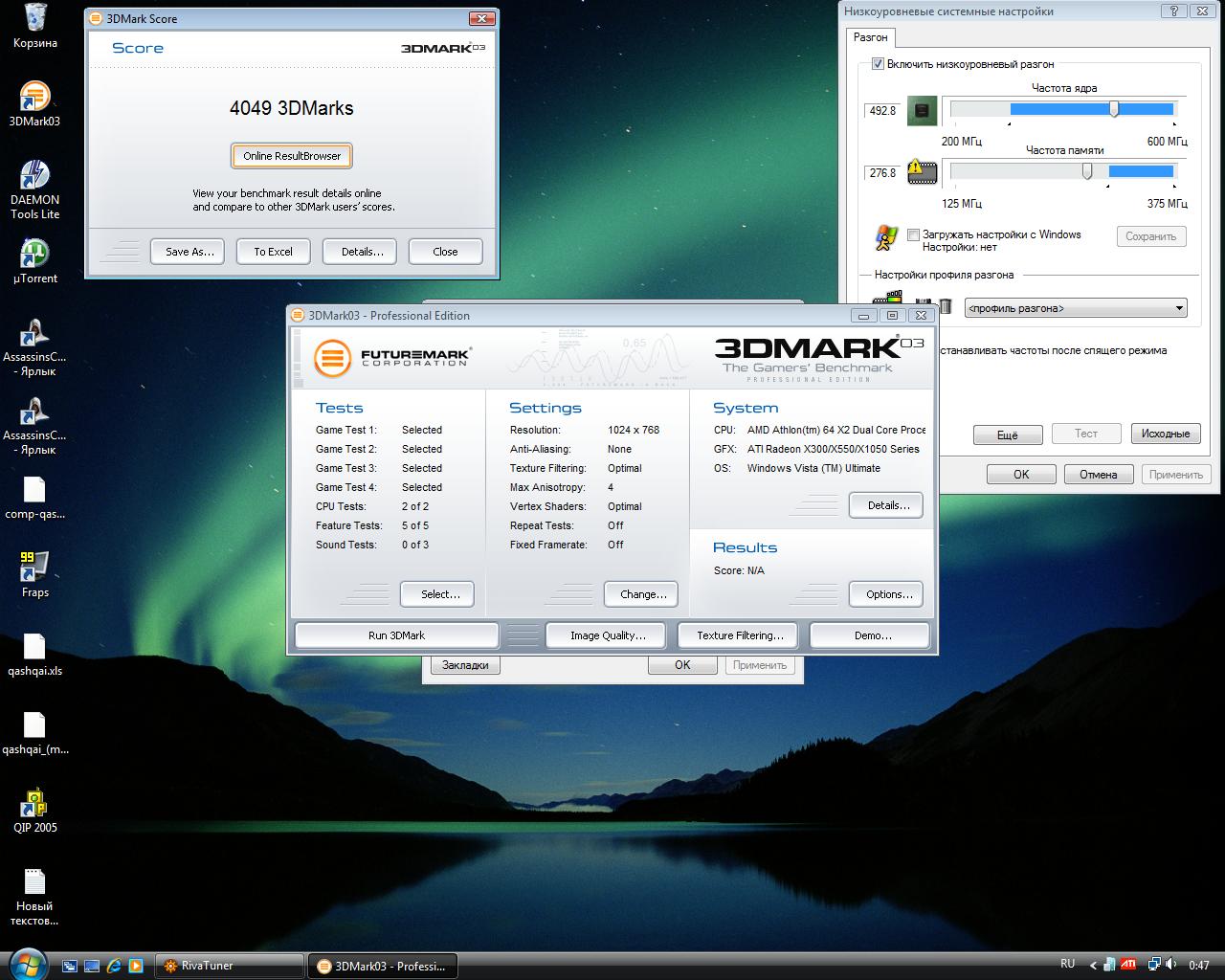This screenshot has height=980, width=1225.
Task: Switch to the Разгон tab
Action: (x=871, y=37)
